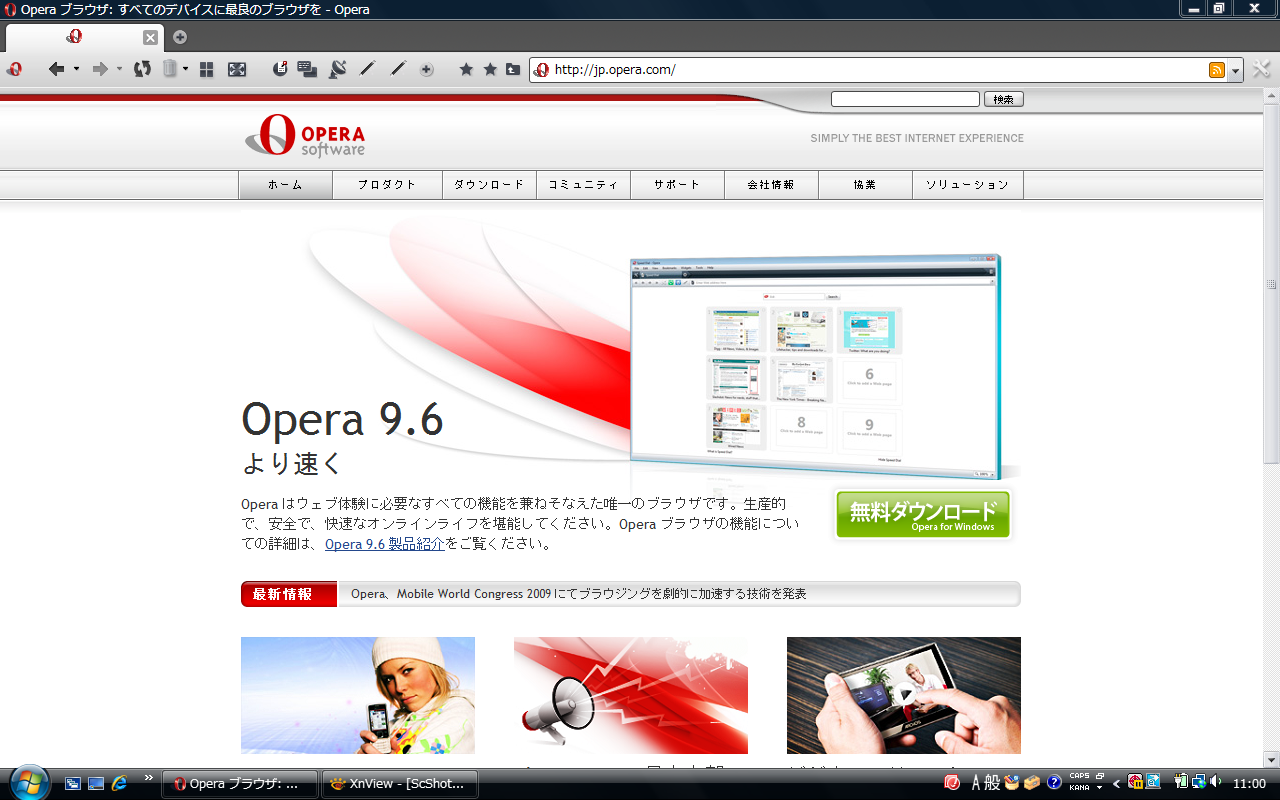This screenshot has height=800, width=1280.
Task: Expand the back button history dropdown
Action: (x=76, y=70)
